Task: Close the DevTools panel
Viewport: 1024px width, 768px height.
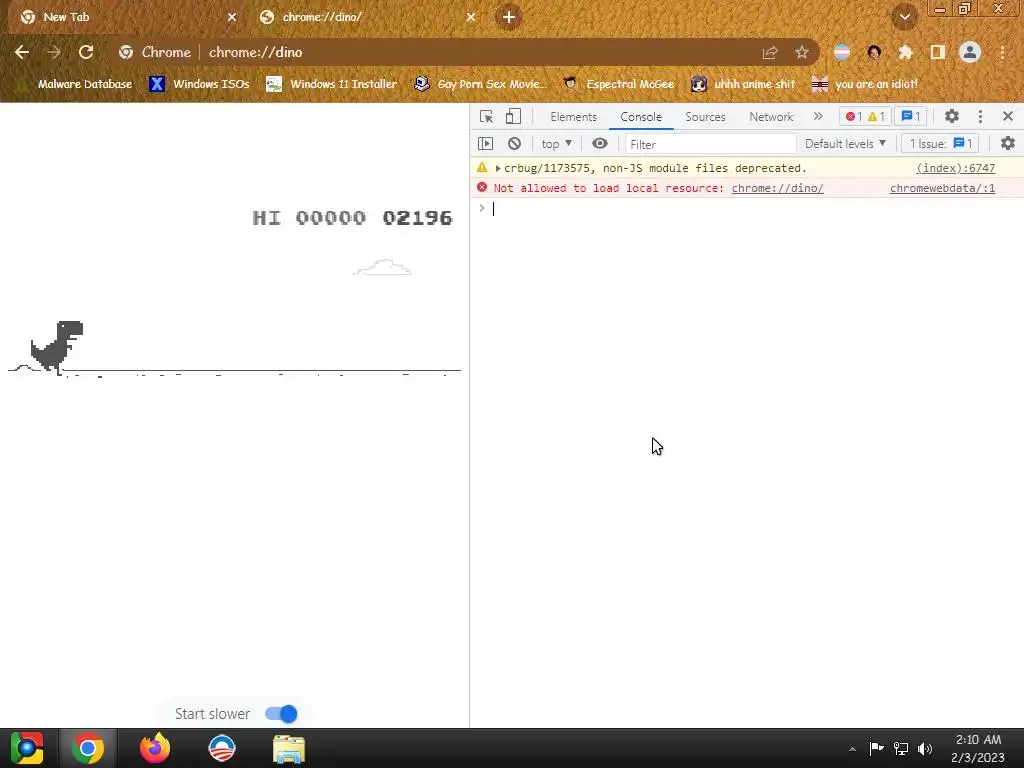Action: coord(1008,116)
